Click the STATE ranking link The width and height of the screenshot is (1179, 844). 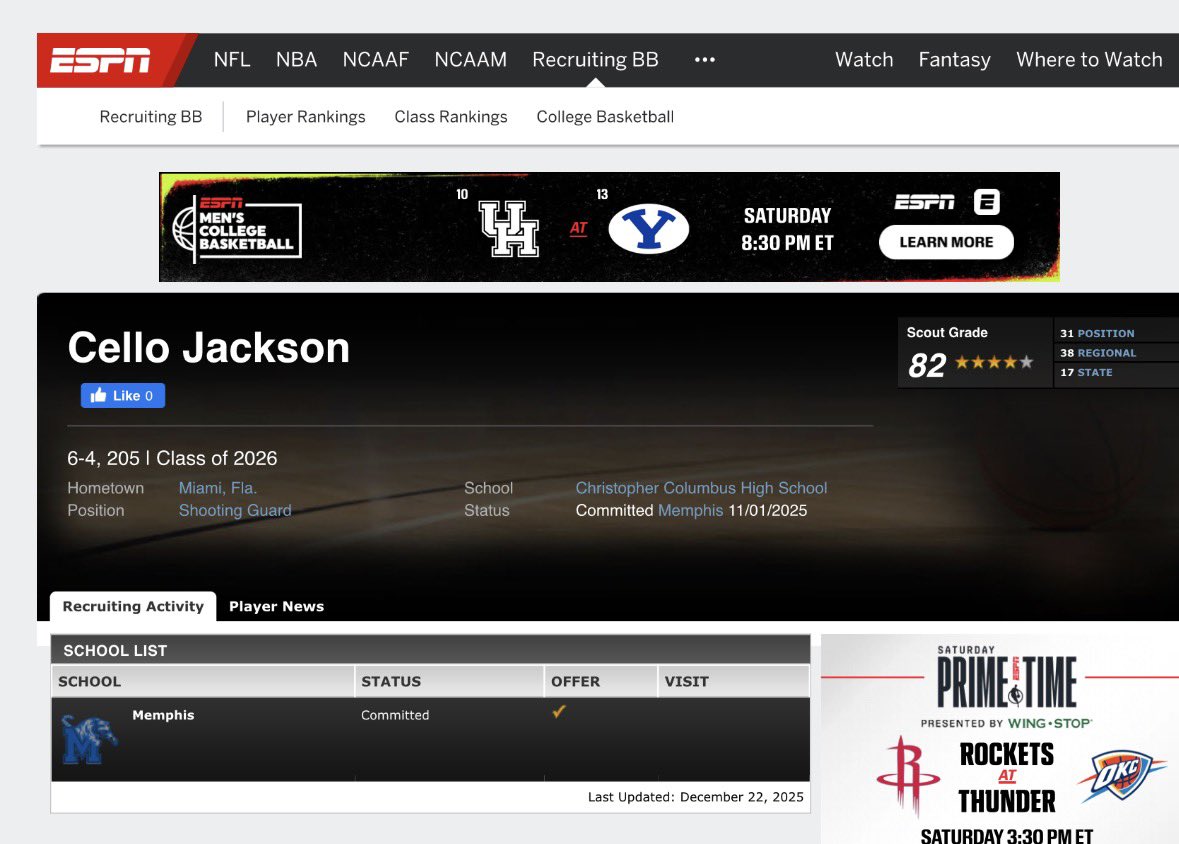point(1095,372)
